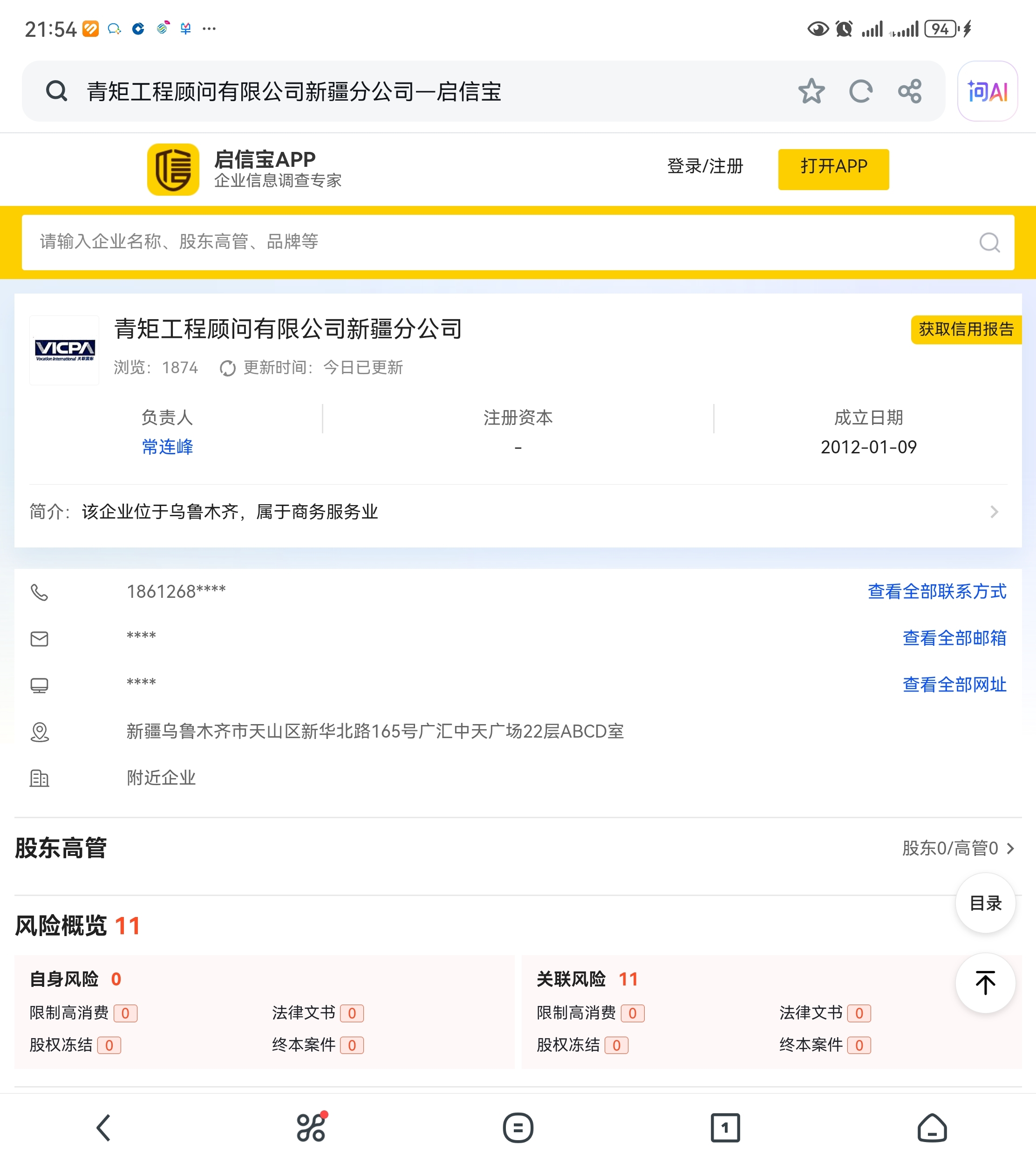
Task: Tap 成立日期 value 2012-01-09
Action: point(869,447)
